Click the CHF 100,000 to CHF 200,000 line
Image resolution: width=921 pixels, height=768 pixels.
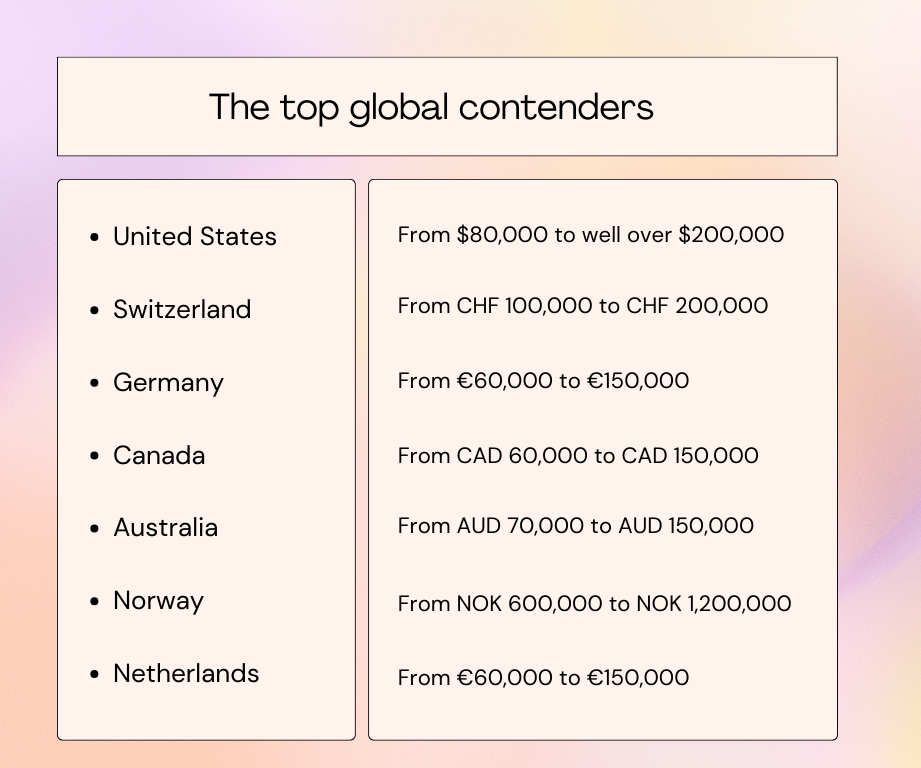pos(583,306)
